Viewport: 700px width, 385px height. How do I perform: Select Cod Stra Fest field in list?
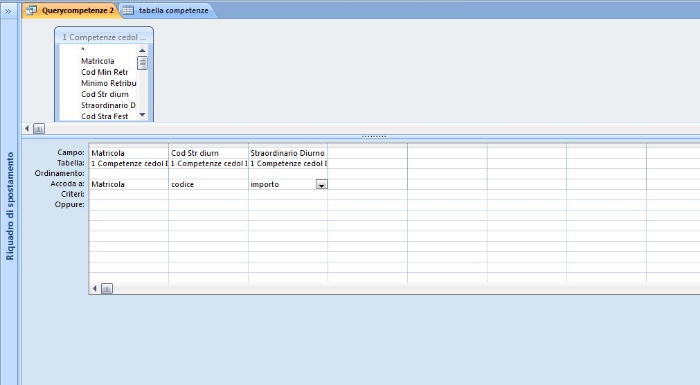tap(104, 116)
